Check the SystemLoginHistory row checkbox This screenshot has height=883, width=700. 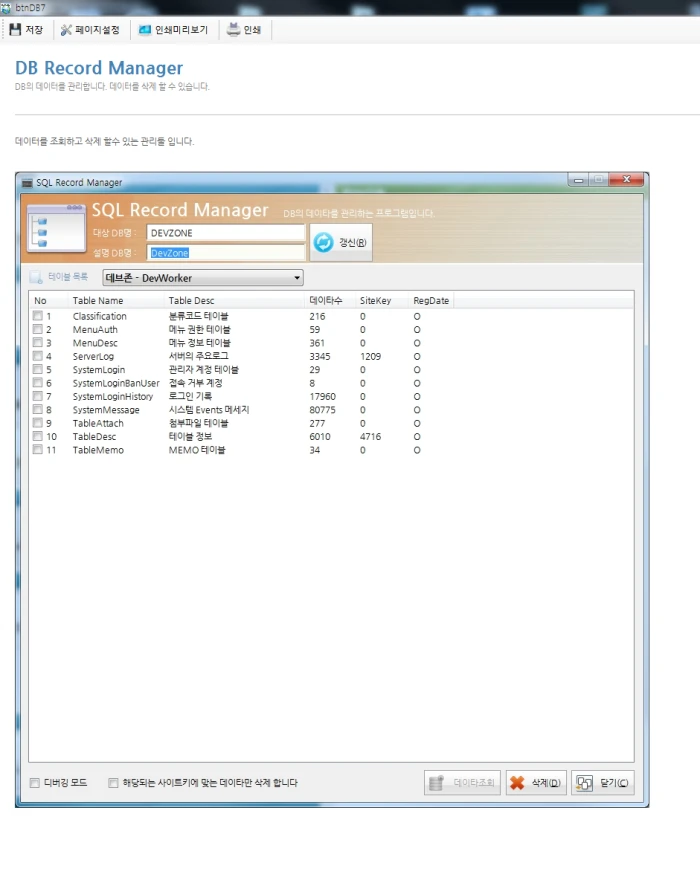(x=37, y=396)
